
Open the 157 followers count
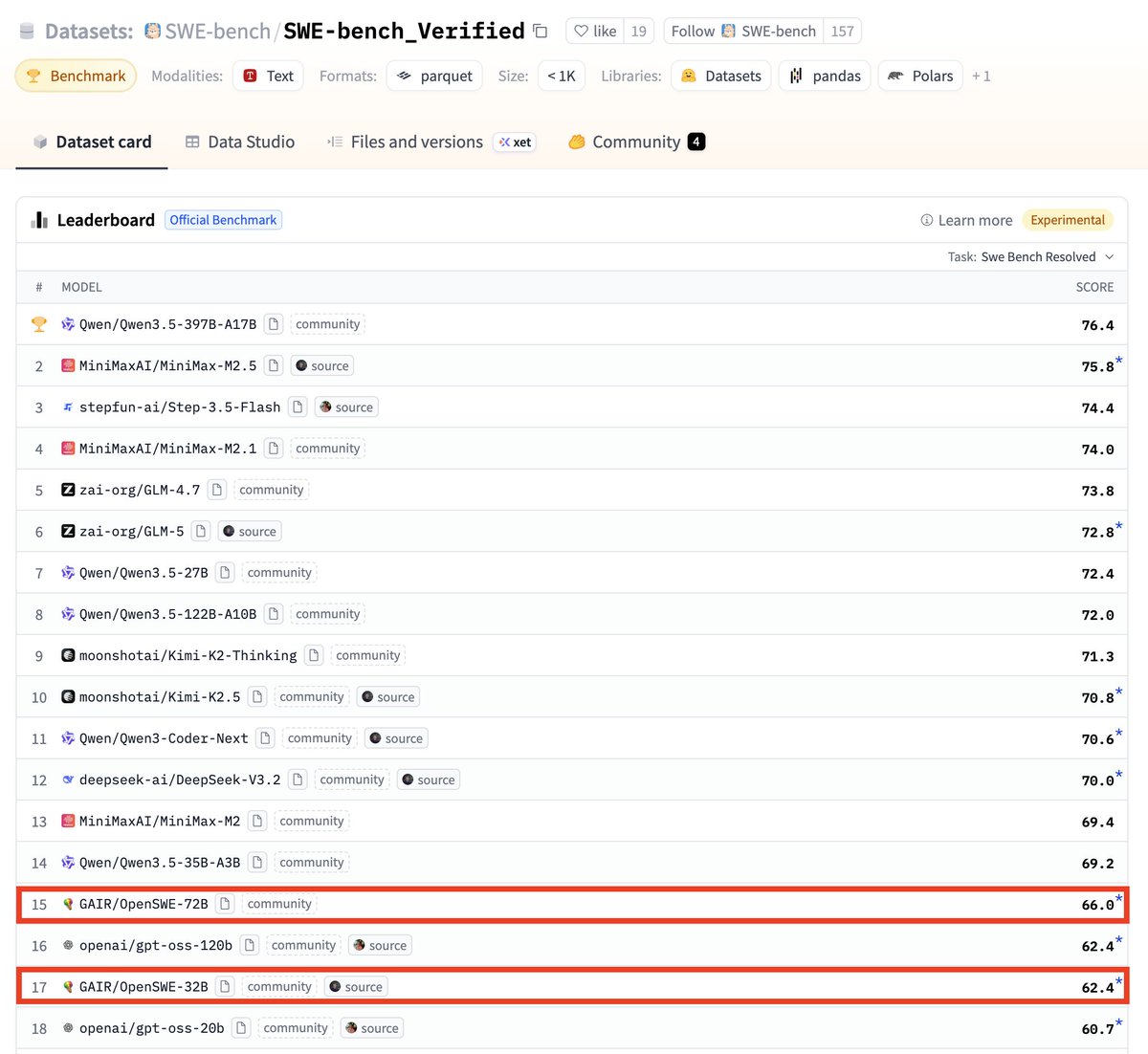click(842, 32)
